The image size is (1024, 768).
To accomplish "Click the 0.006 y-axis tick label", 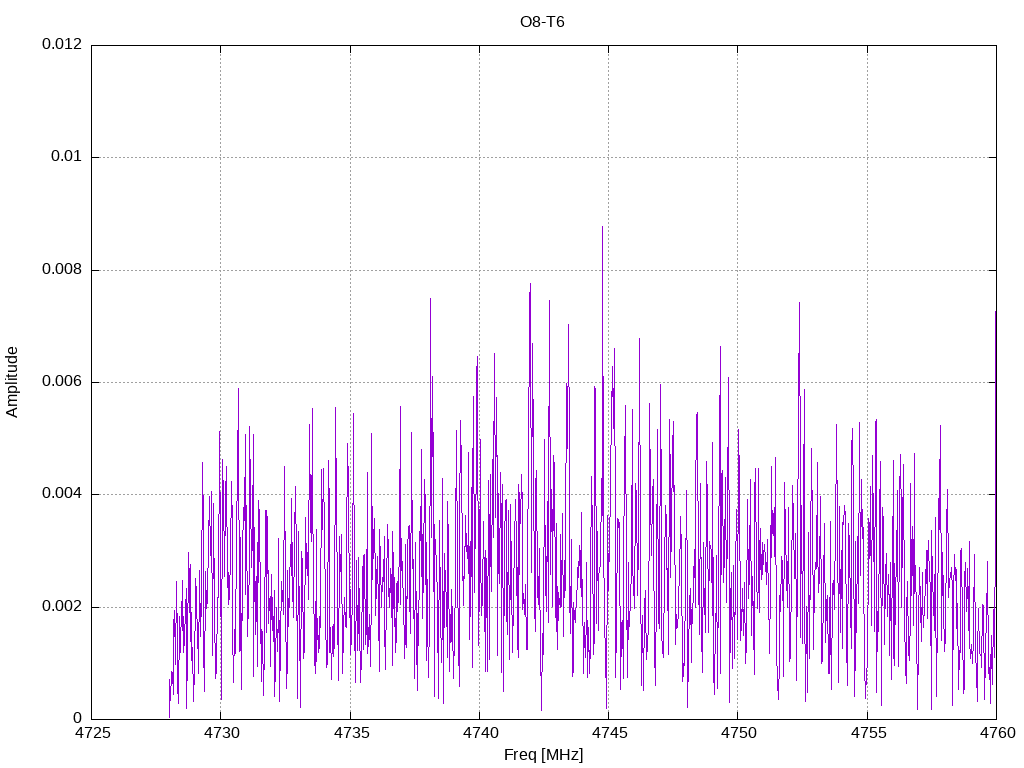I will pyautogui.click(x=62, y=382).
